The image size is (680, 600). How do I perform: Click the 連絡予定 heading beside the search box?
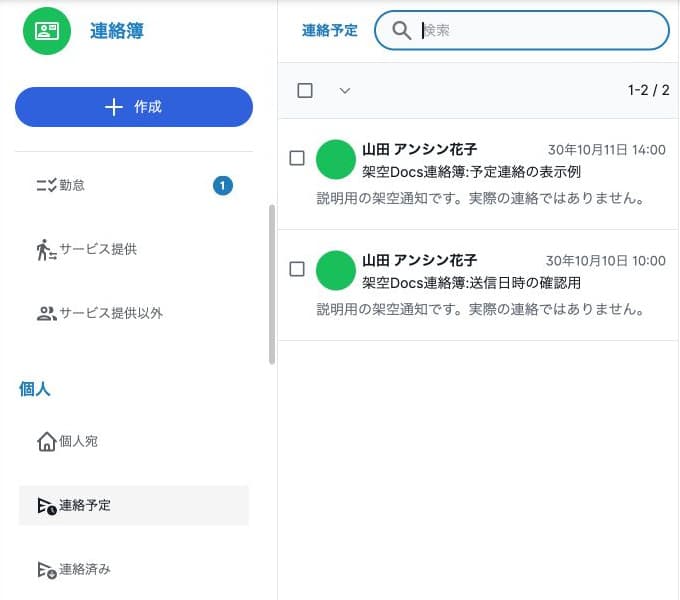330,30
